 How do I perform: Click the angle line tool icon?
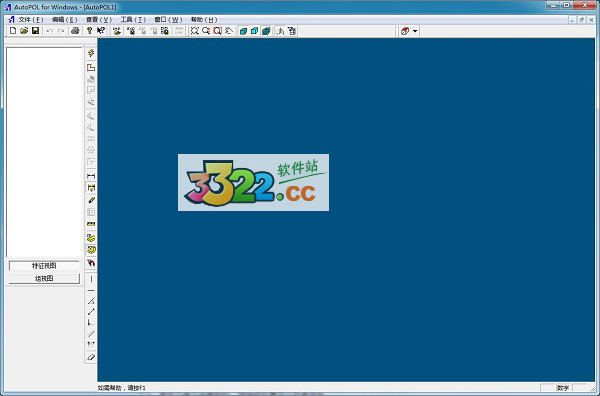pyautogui.click(x=91, y=301)
